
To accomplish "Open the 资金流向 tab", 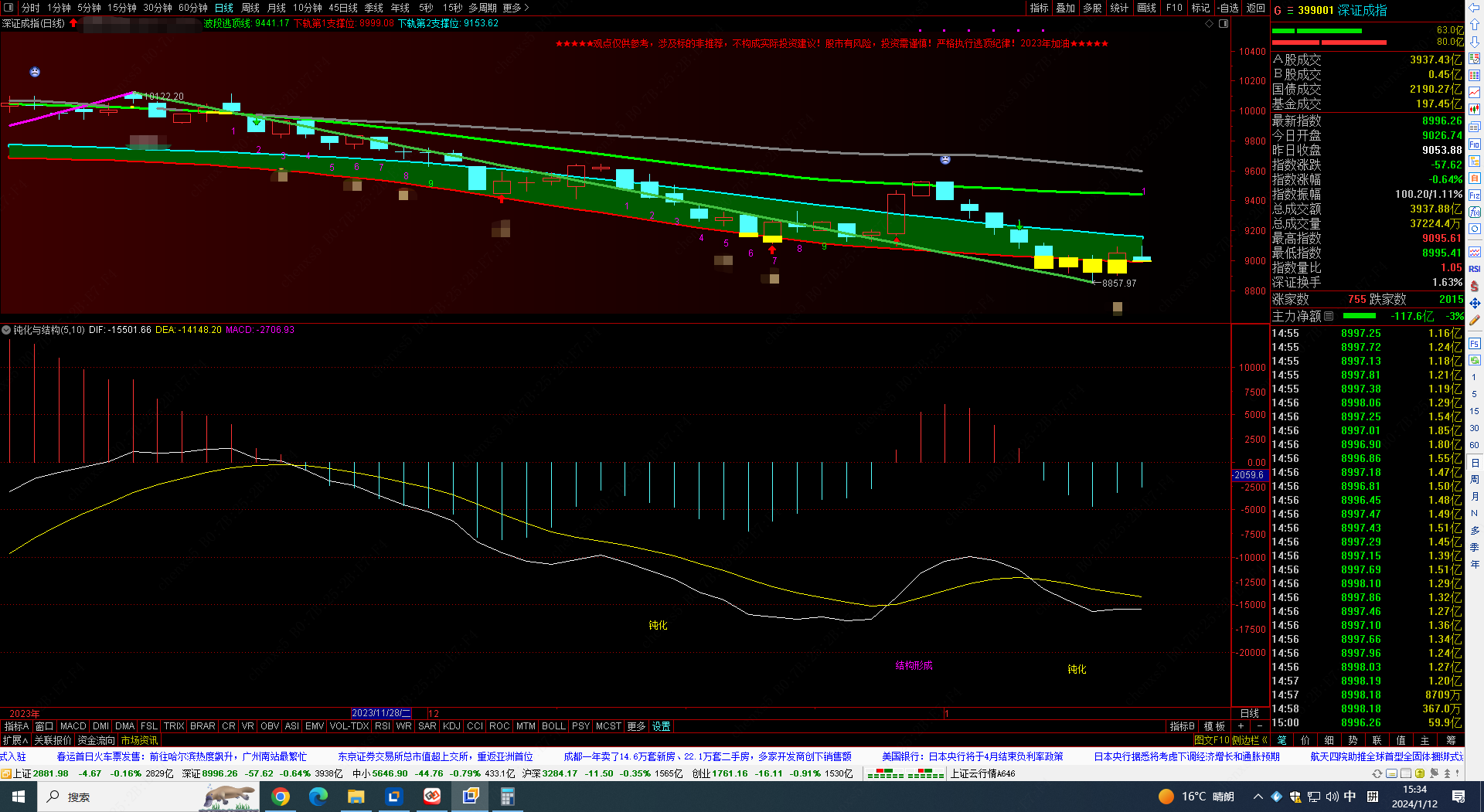I will [97, 740].
